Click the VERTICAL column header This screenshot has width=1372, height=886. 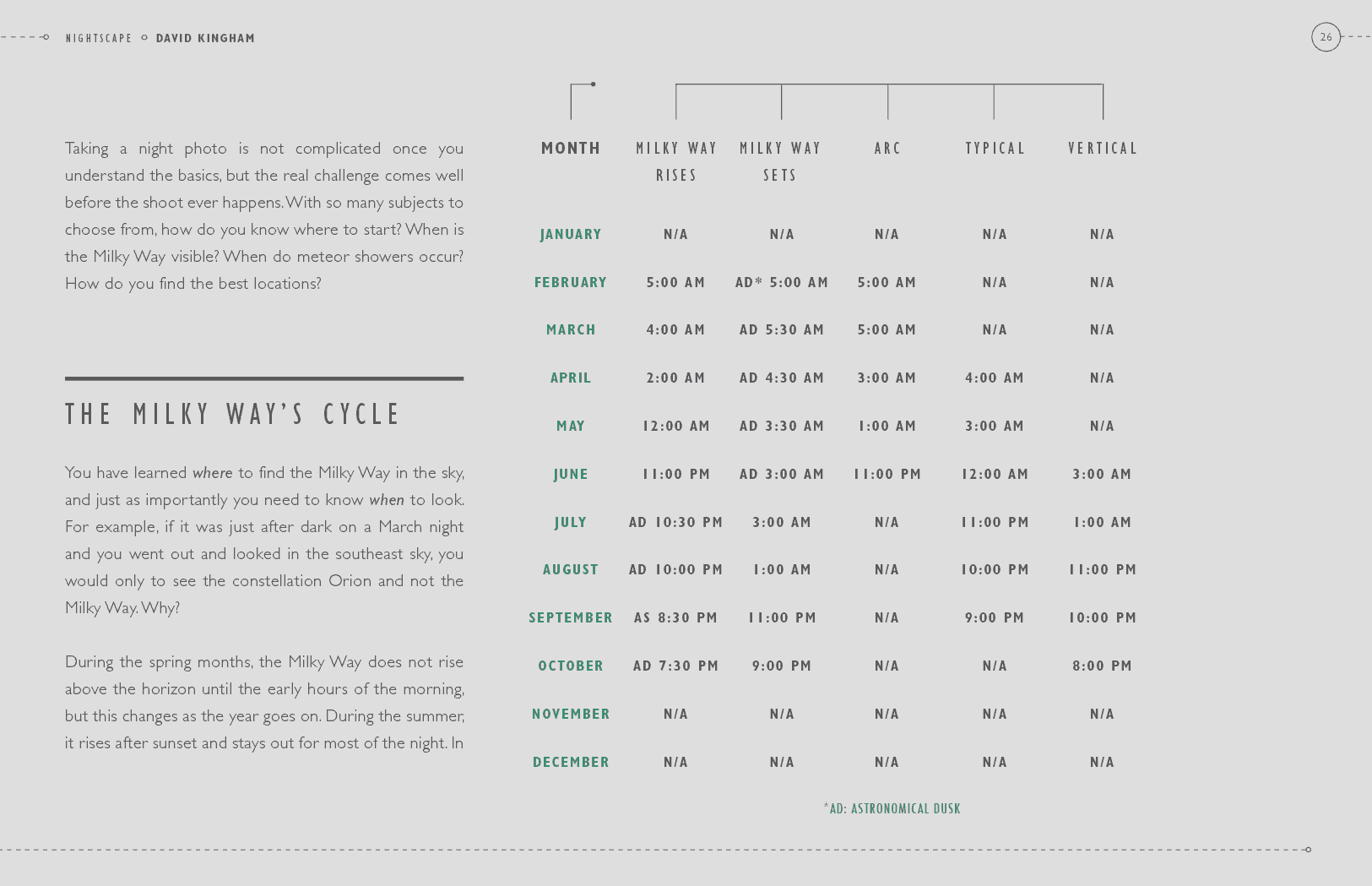pos(1103,149)
